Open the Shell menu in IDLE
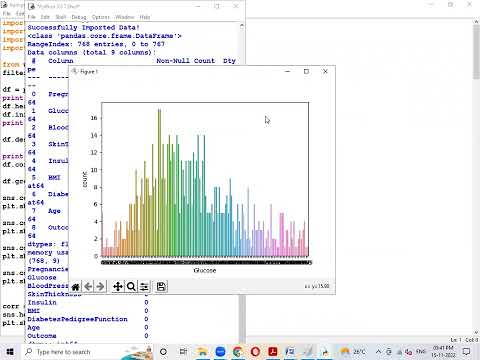Screen dimensions: 480x360 pyautogui.click(x=61, y=17)
